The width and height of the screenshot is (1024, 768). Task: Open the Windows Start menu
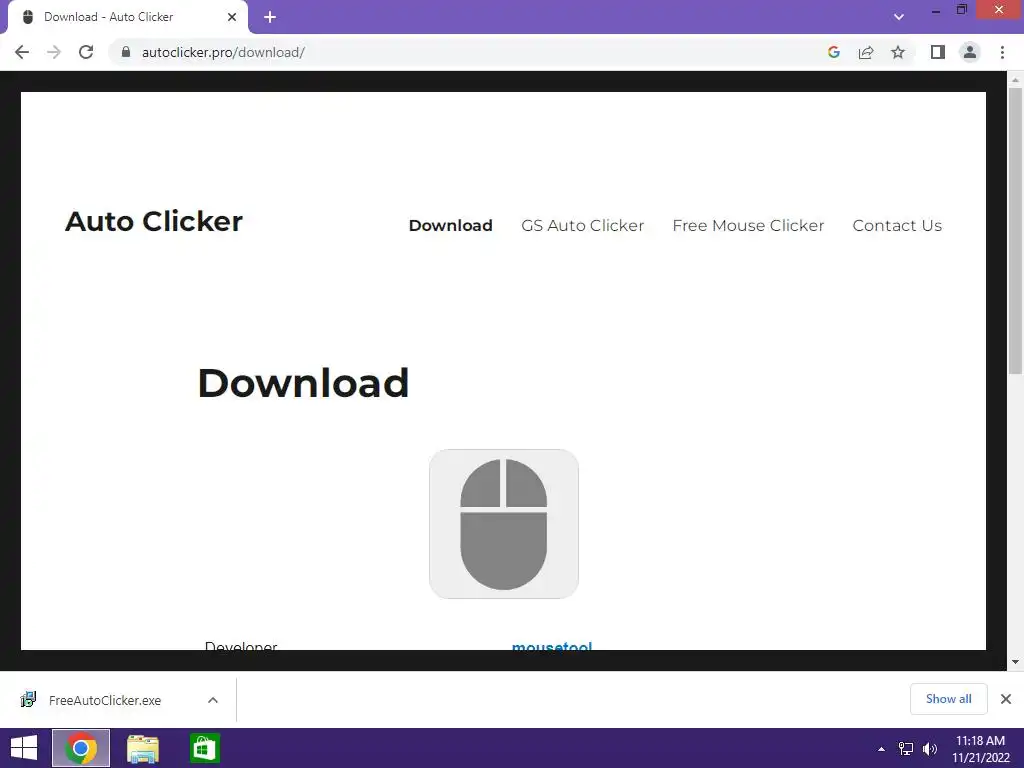24,748
